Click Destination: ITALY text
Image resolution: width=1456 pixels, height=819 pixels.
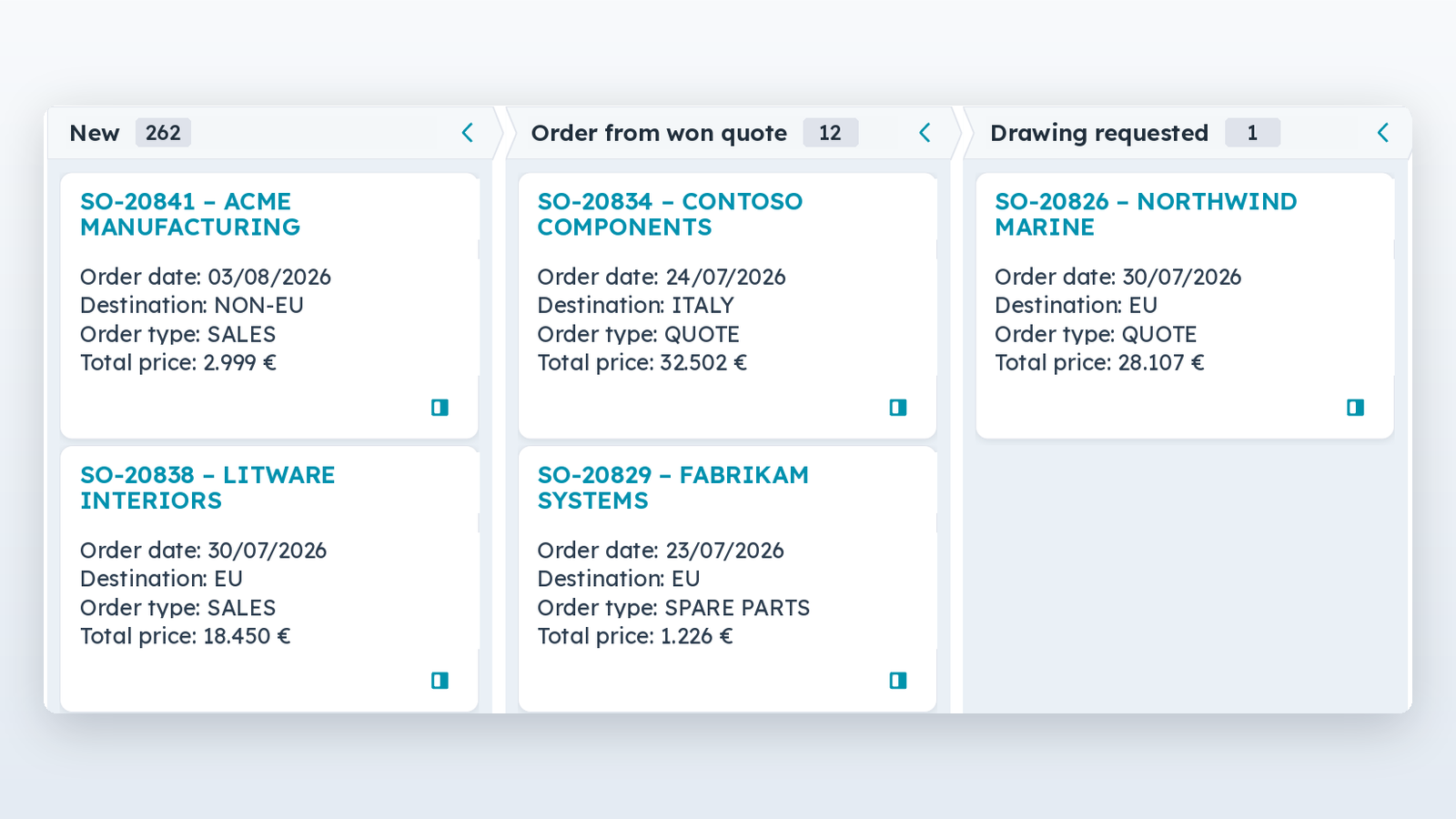click(635, 305)
